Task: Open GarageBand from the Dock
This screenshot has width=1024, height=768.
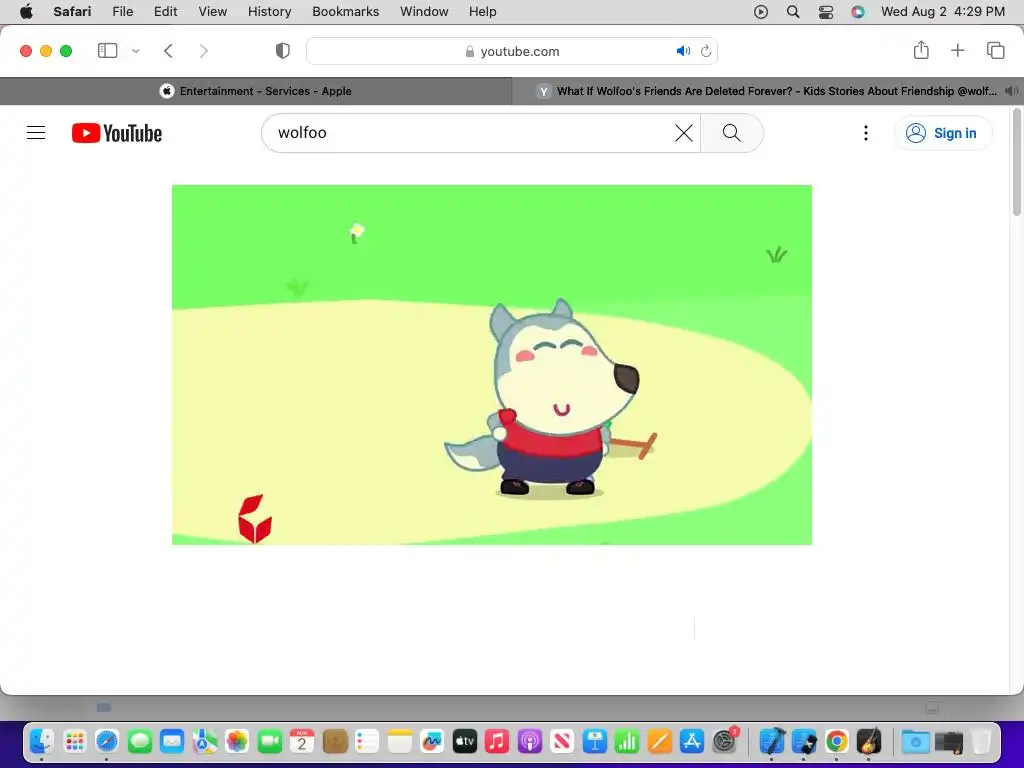Action: [x=869, y=742]
